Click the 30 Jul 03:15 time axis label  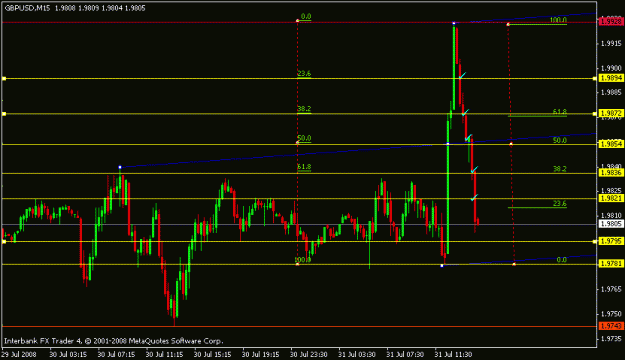(x=68, y=354)
